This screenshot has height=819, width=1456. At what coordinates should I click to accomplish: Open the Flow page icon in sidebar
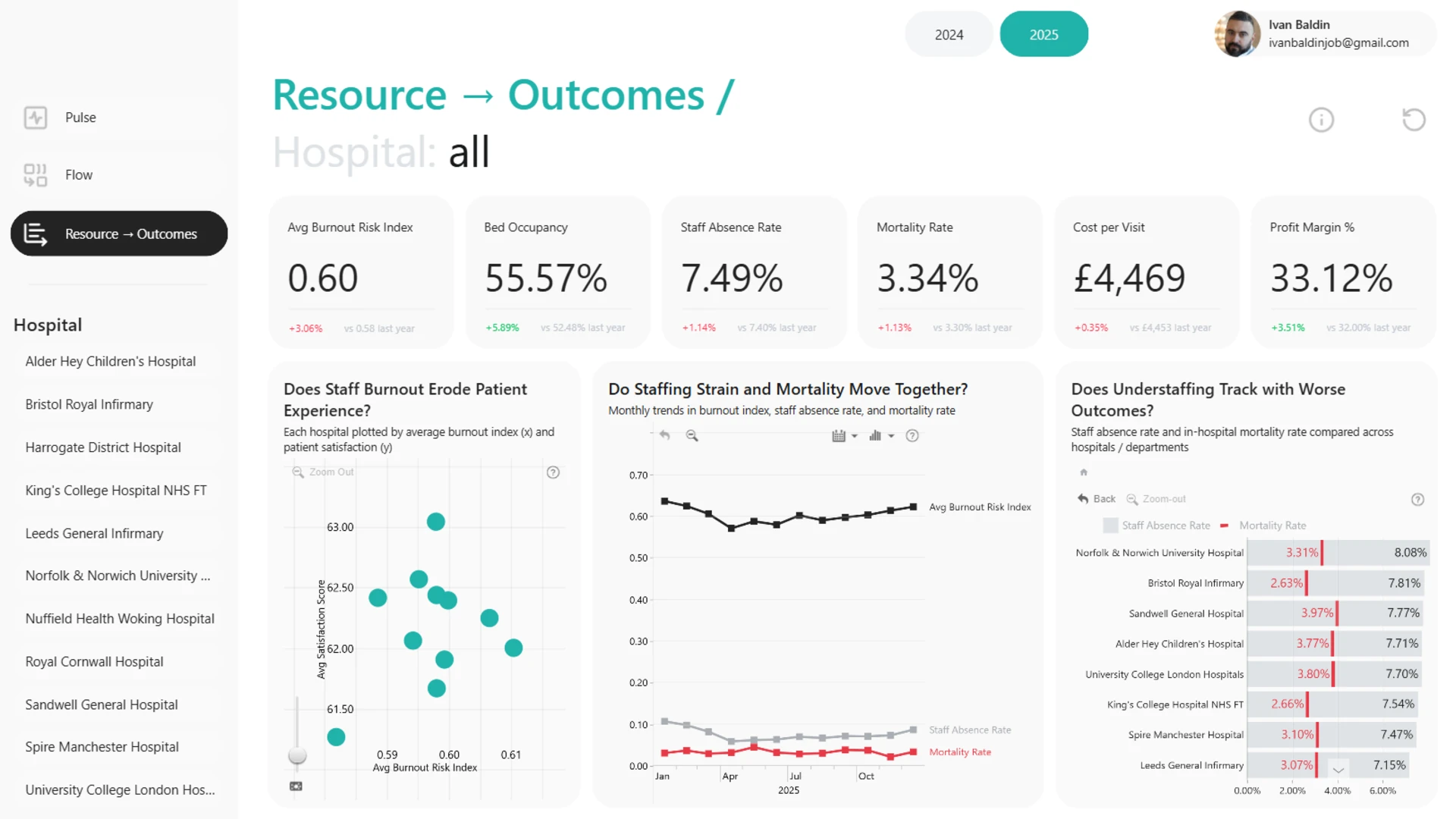click(x=36, y=175)
